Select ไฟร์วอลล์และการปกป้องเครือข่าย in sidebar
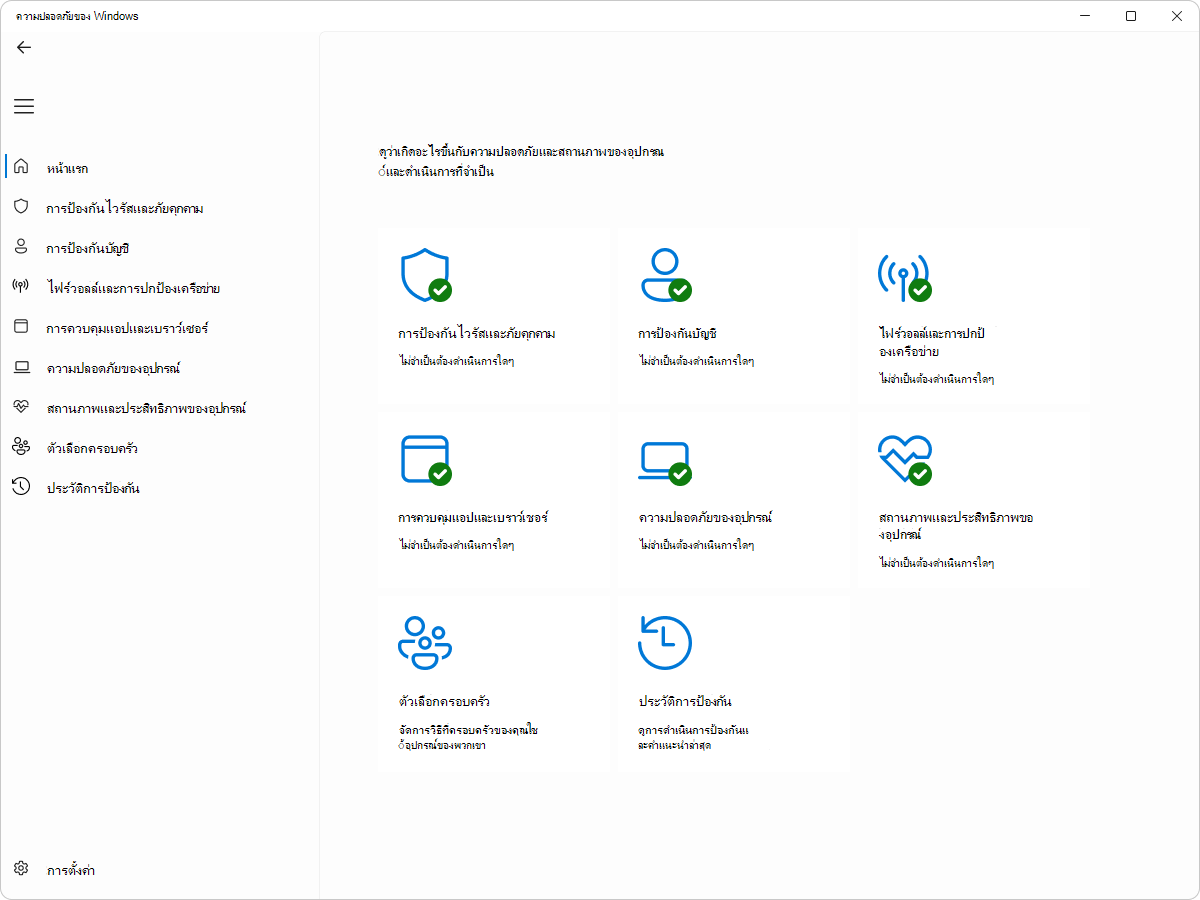Screen dimensions: 1200x900 [x=133, y=288]
